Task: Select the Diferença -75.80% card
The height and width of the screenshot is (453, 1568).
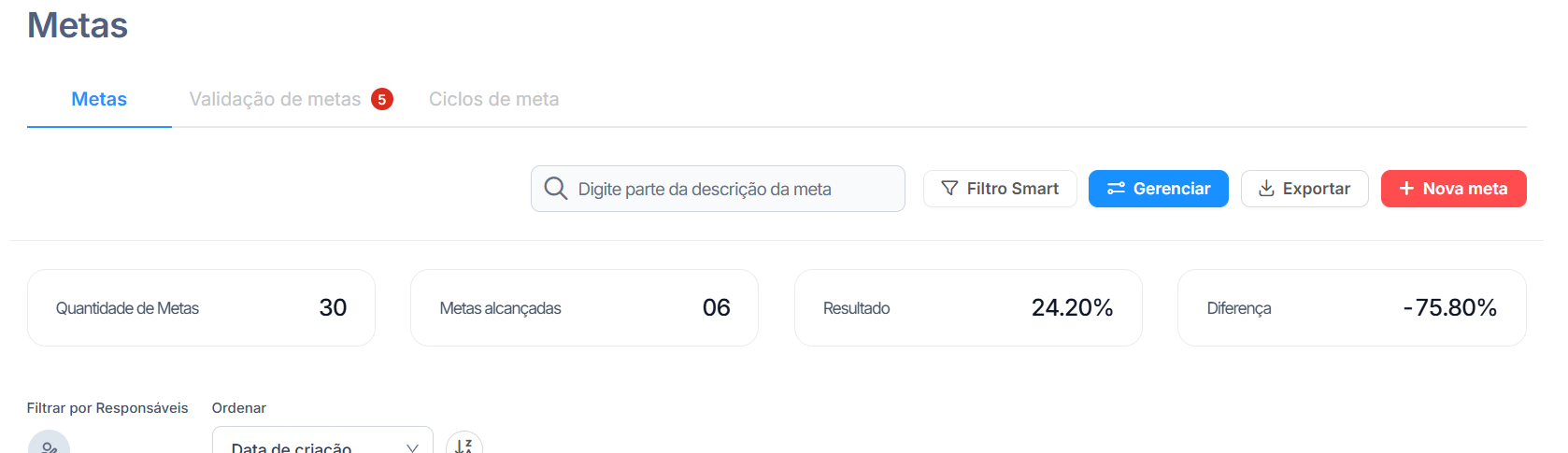Action: coord(1351,307)
